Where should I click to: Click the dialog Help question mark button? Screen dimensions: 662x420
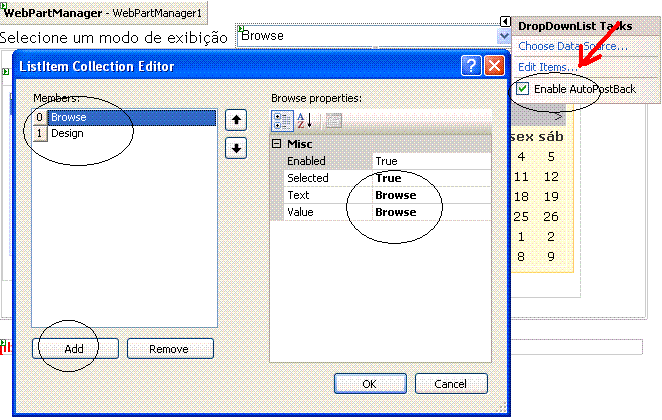[x=472, y=66]
